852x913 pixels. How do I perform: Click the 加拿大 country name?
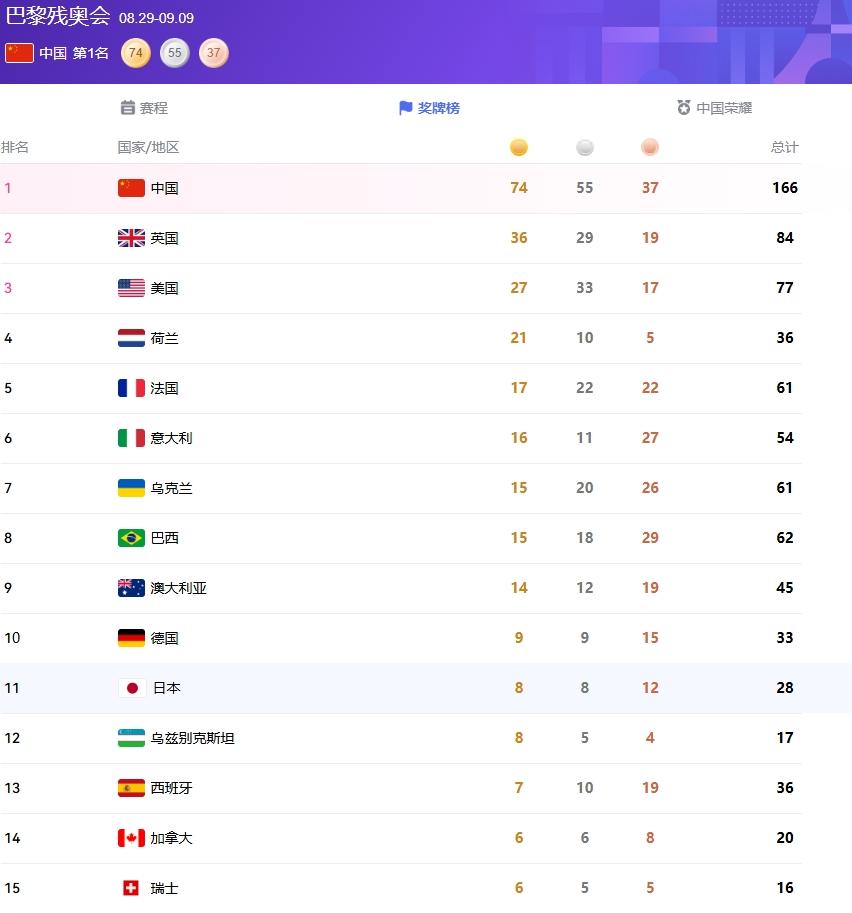click(171, 838)
